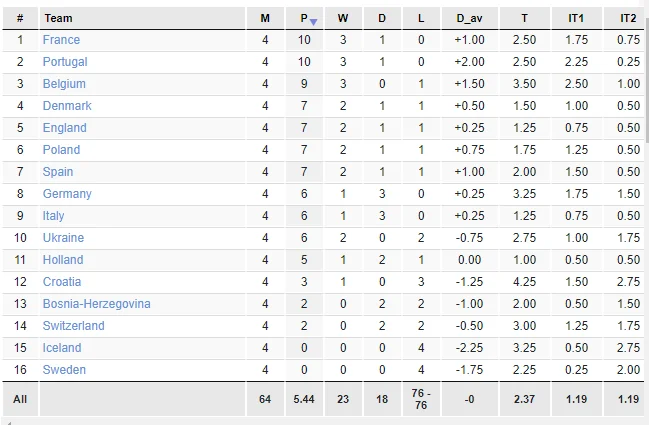Sort table by T totals header
Screen dimensions: 649x425
click(525, 18)
